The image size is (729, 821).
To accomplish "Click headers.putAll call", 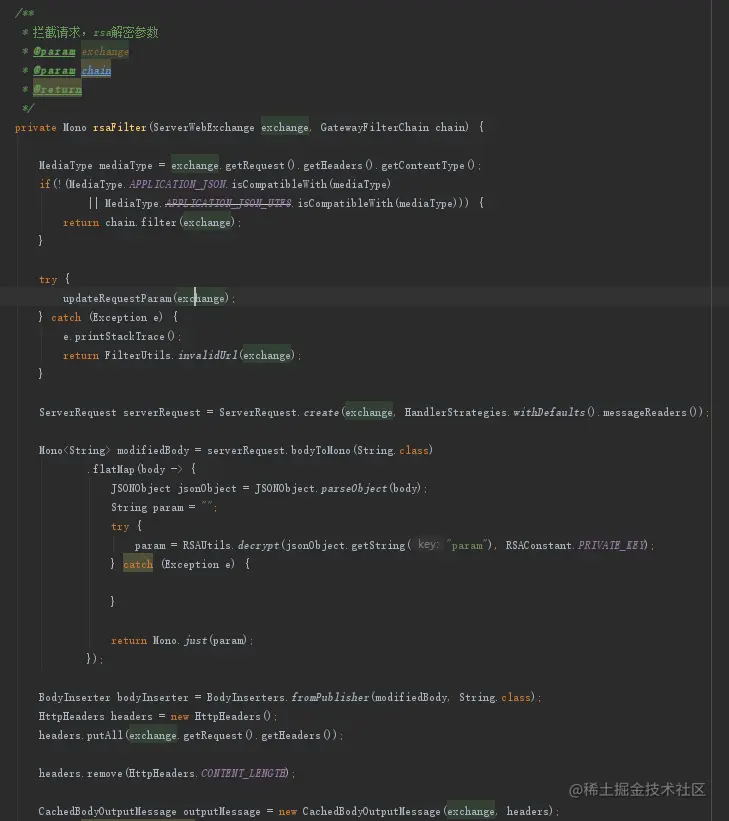I will [x=80, y=735].
